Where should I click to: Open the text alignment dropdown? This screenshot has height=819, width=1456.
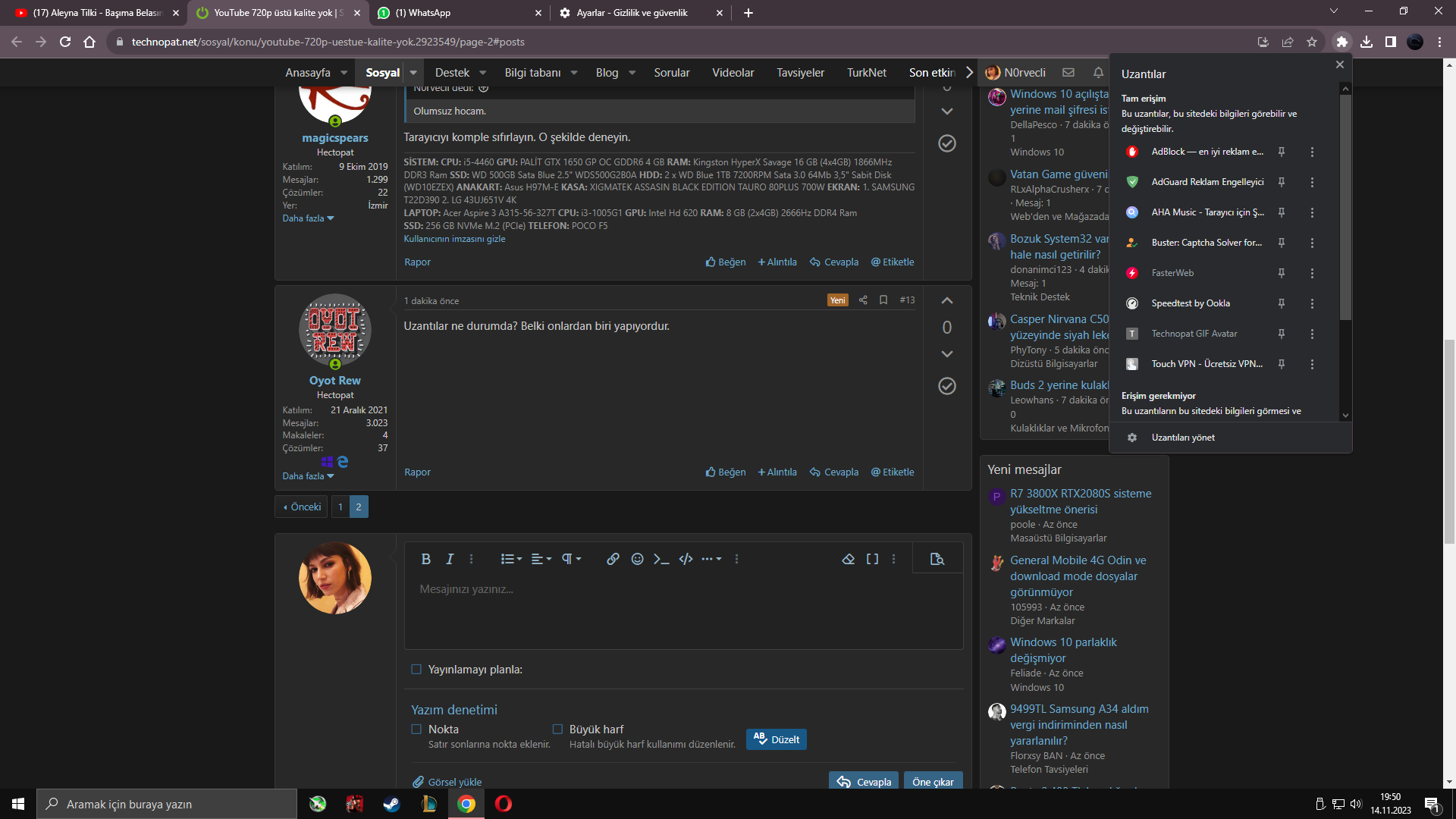540,559
